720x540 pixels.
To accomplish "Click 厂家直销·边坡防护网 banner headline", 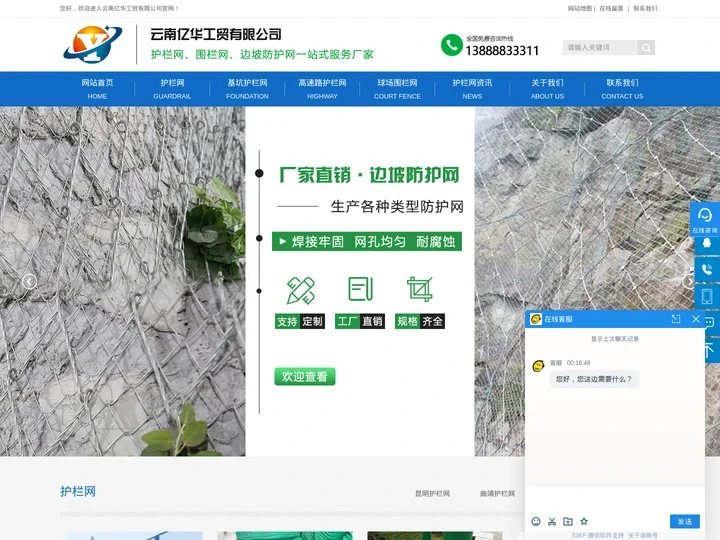I will coord(369,175).
